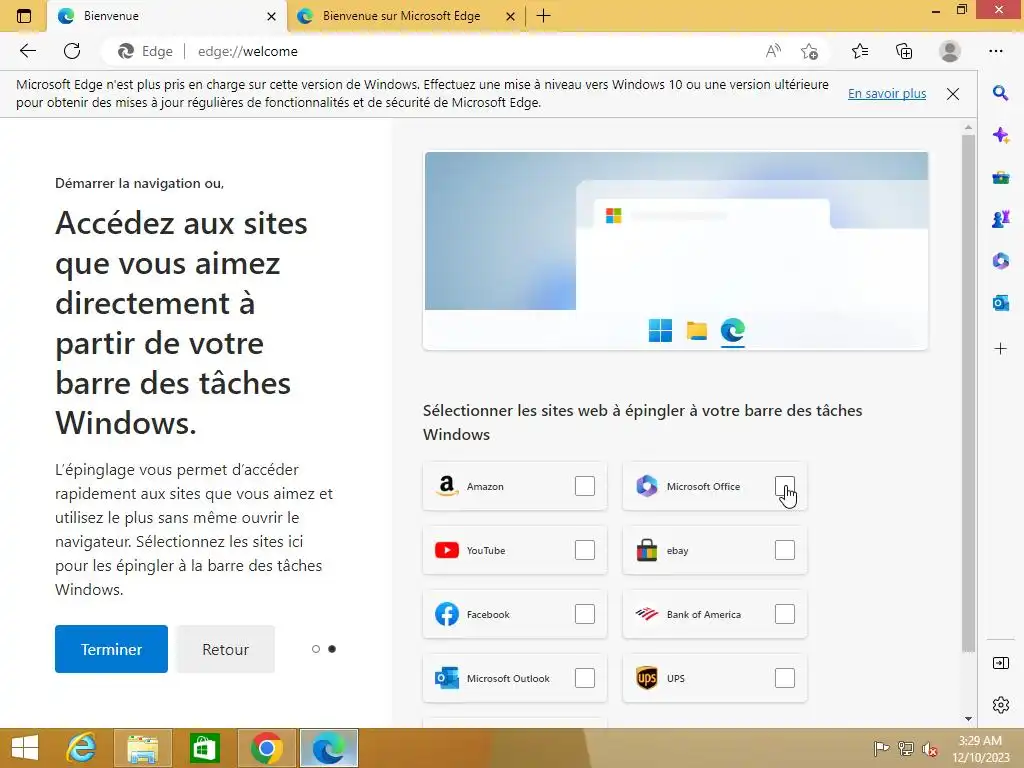The image size is (1024, 768).
Task: Open sidebar settings gear icon
Action: tap(1000, 705)
